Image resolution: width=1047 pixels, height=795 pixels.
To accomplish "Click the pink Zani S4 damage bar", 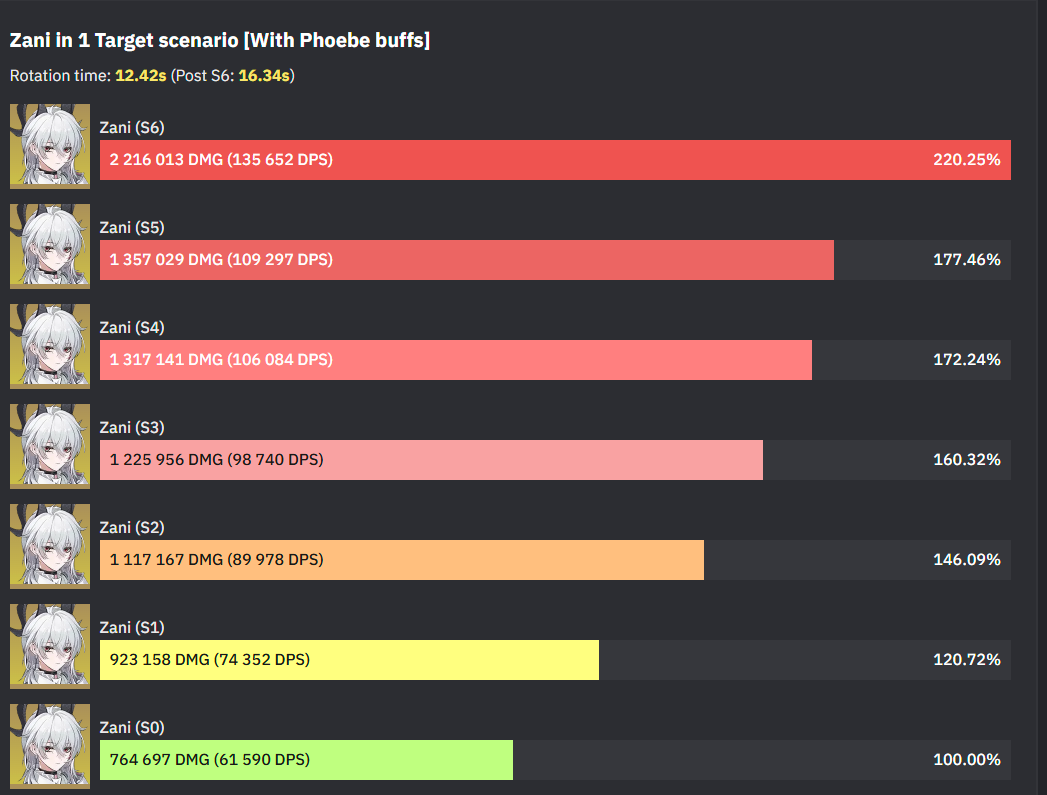I will click(x=455, y=360).
